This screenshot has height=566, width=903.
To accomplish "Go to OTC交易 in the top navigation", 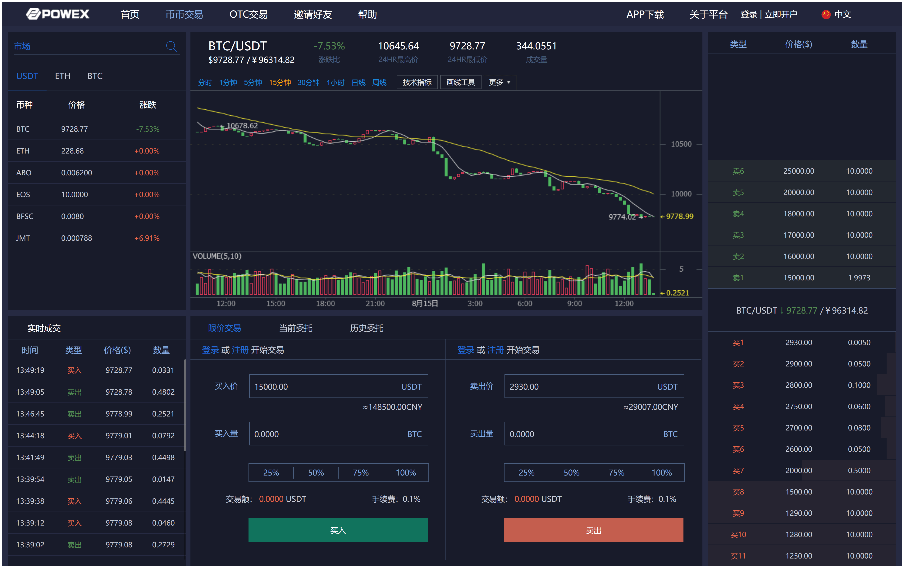I will (x=248, y=14).
